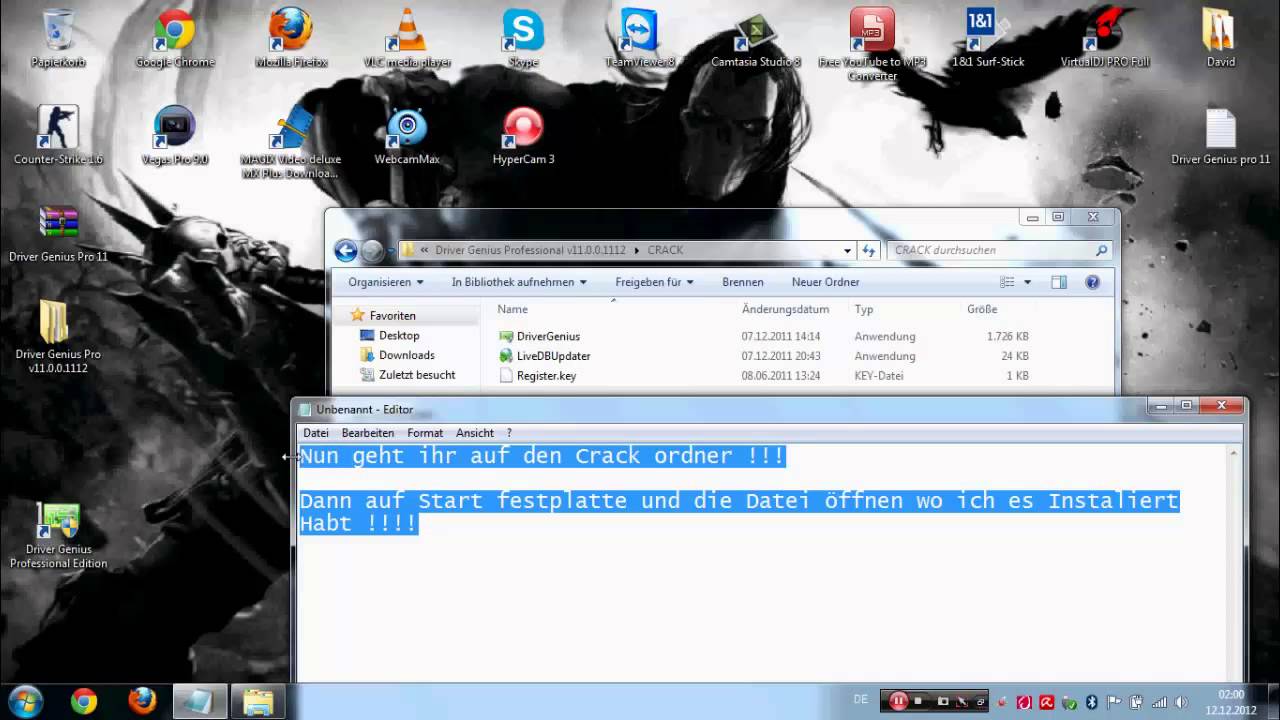Open the Papierkorb recycle bin icon
Image resolution: width=1280 pixels, height=720 pixels.
pyautogui.click(x=58, y=38)
